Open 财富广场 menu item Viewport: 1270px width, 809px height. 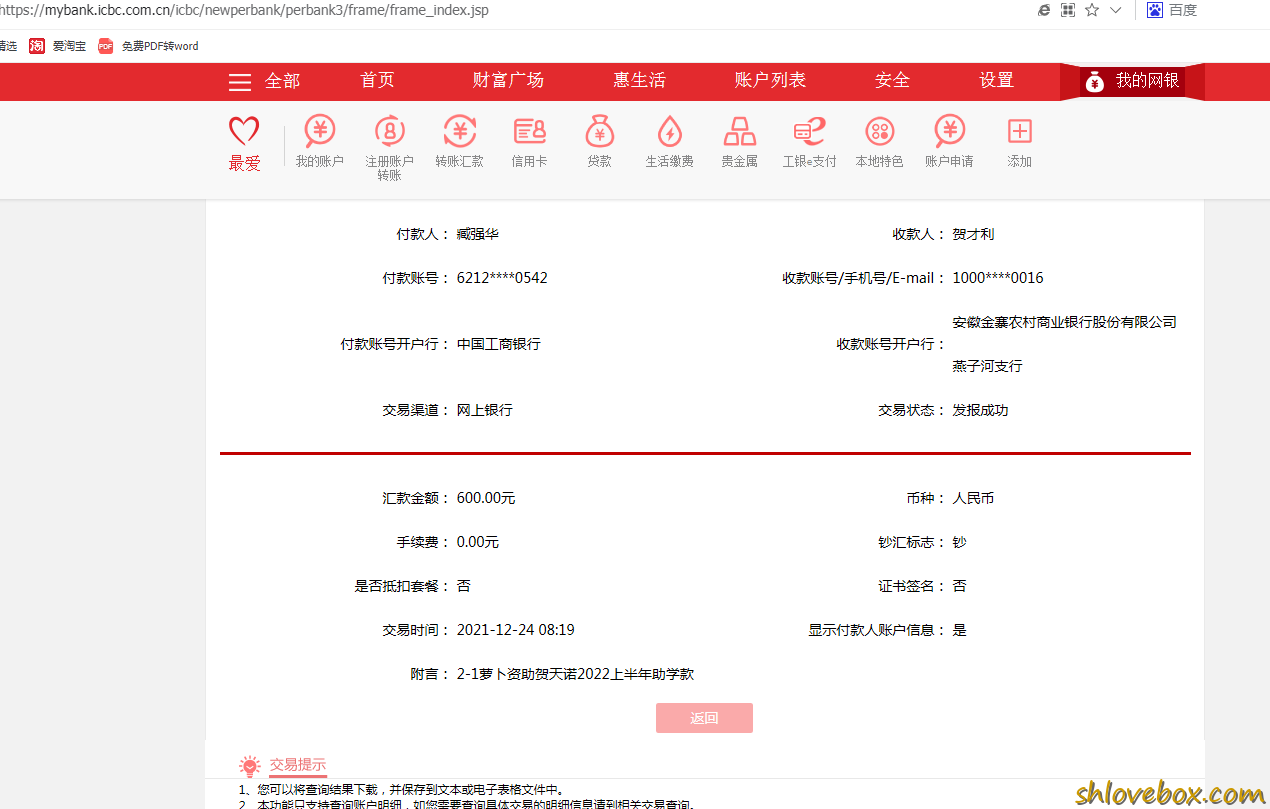[x=508, y=81]
